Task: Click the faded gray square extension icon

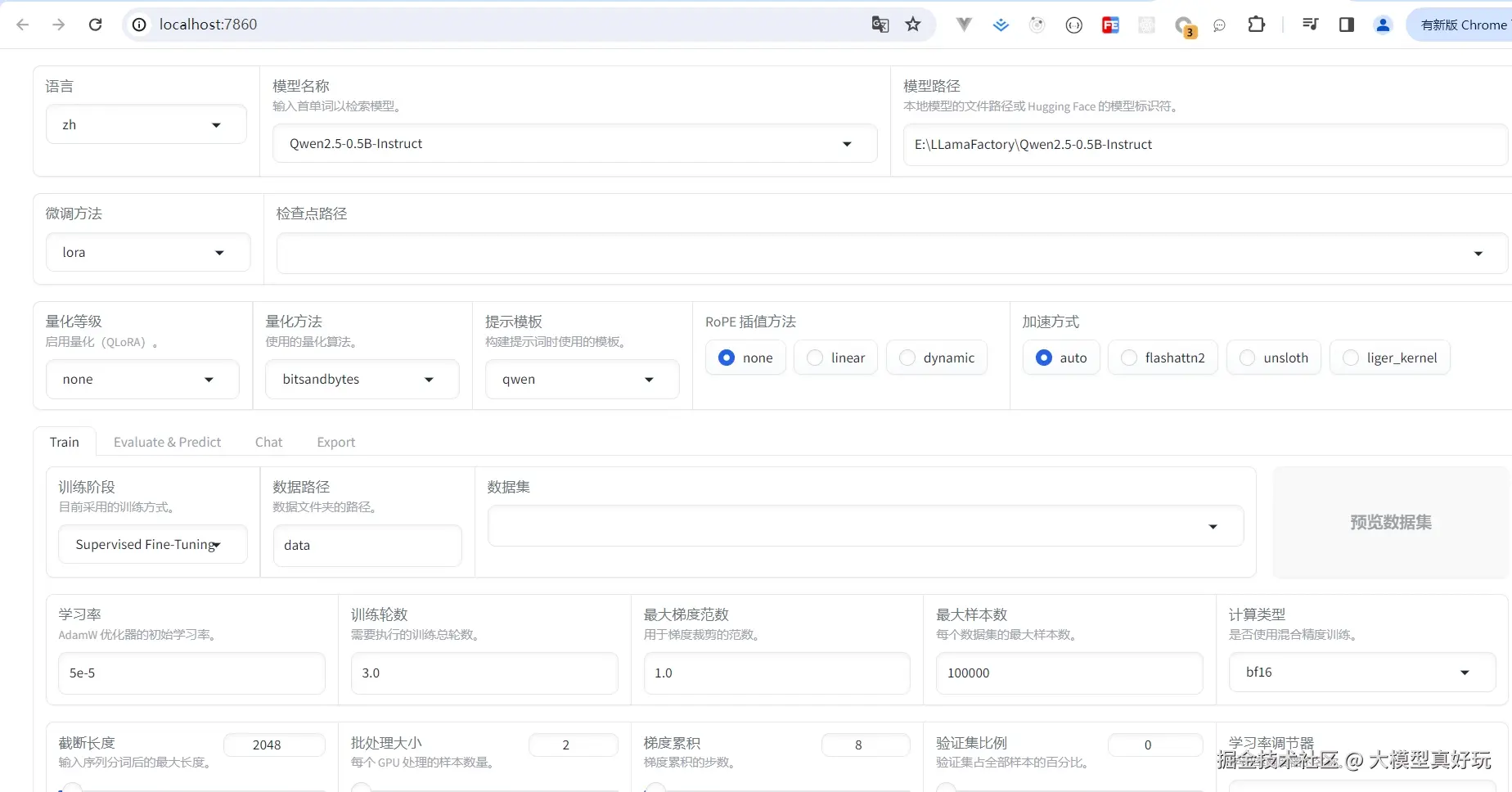Action: (1147, 25)
